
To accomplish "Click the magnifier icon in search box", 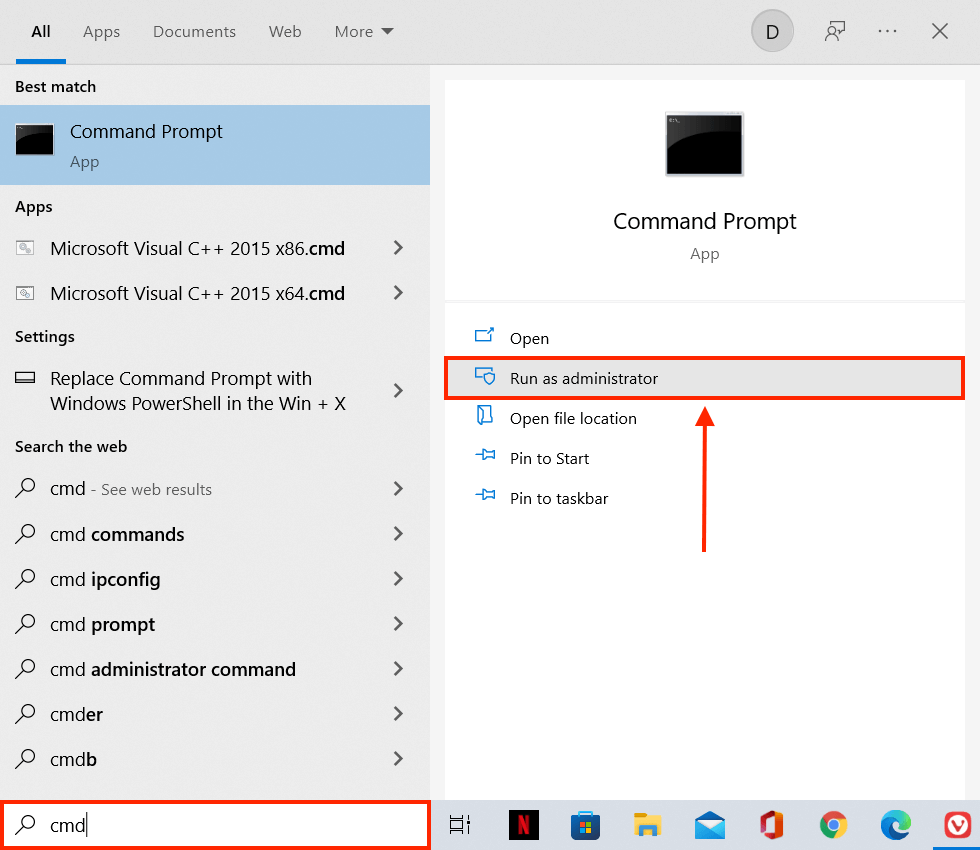I will point(26,824).
